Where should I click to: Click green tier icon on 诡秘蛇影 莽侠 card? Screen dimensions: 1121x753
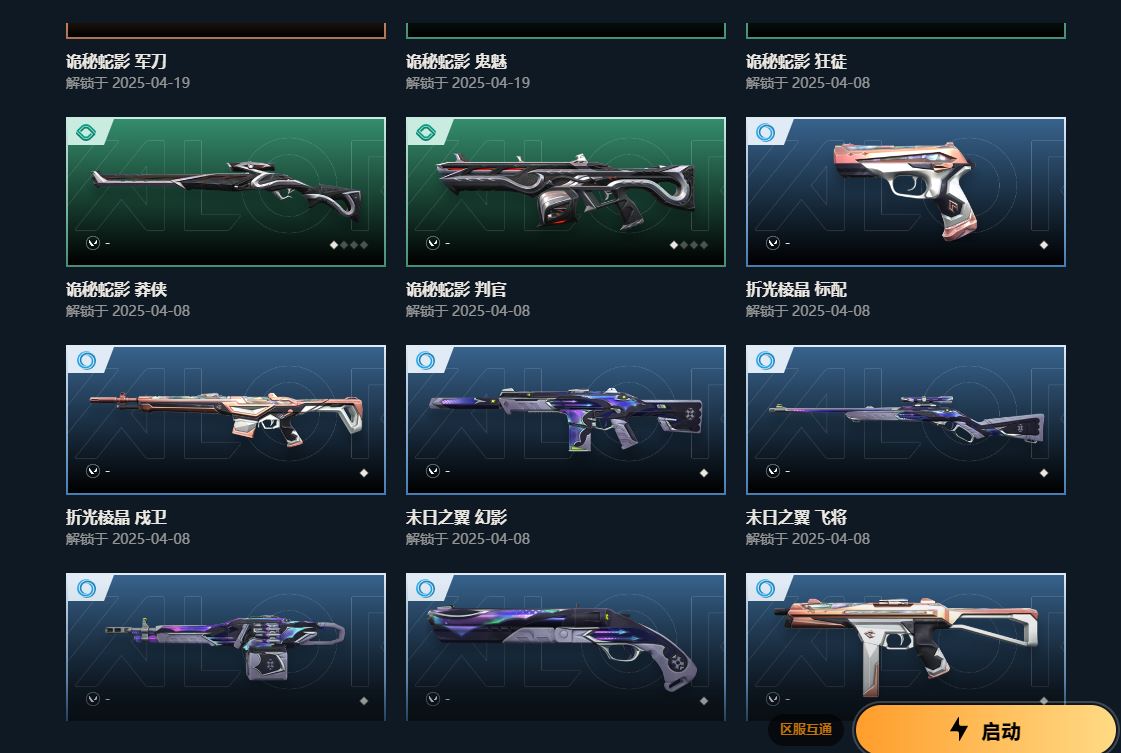click(86, 133)
